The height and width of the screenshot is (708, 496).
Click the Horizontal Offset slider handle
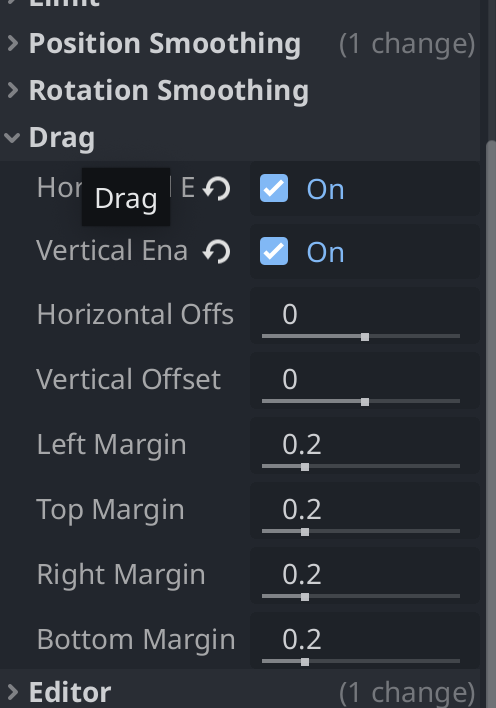[365, 337]
